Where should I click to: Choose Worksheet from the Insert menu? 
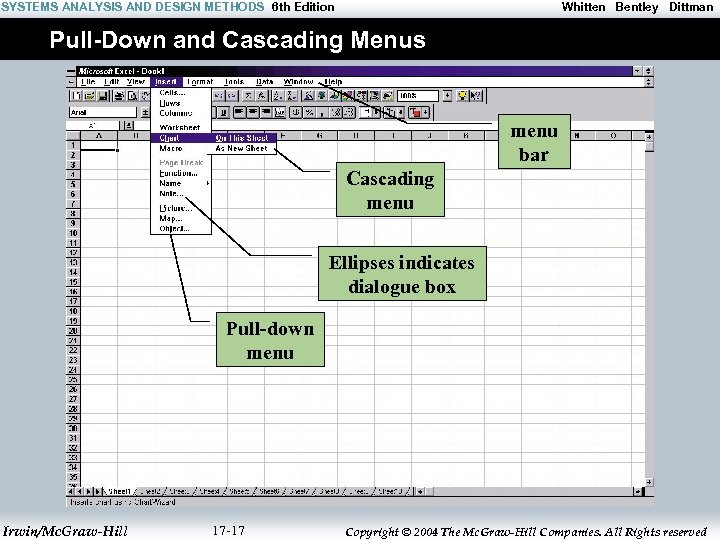point(181,127)
